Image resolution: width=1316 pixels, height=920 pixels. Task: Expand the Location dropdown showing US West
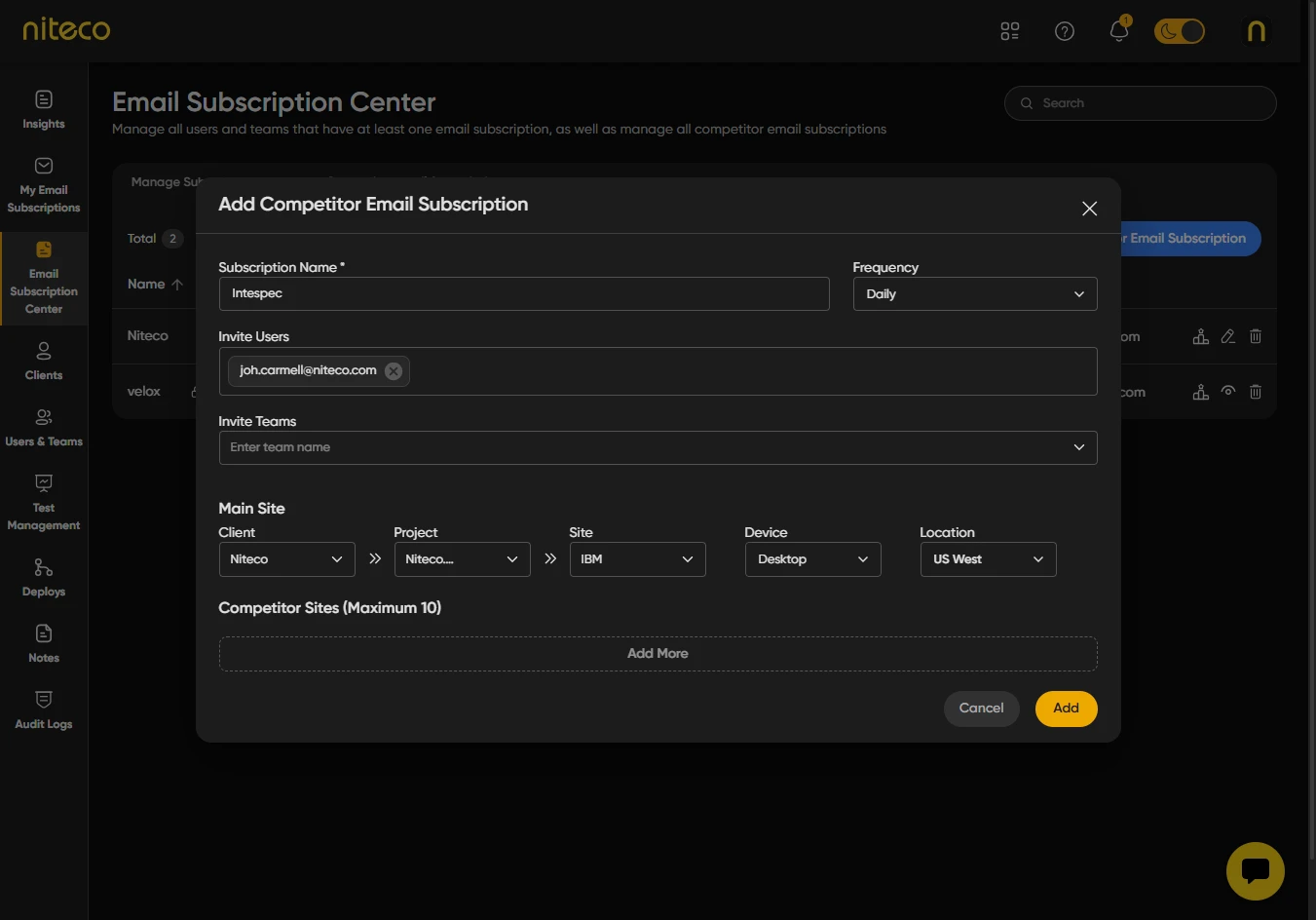coord(988,559)
